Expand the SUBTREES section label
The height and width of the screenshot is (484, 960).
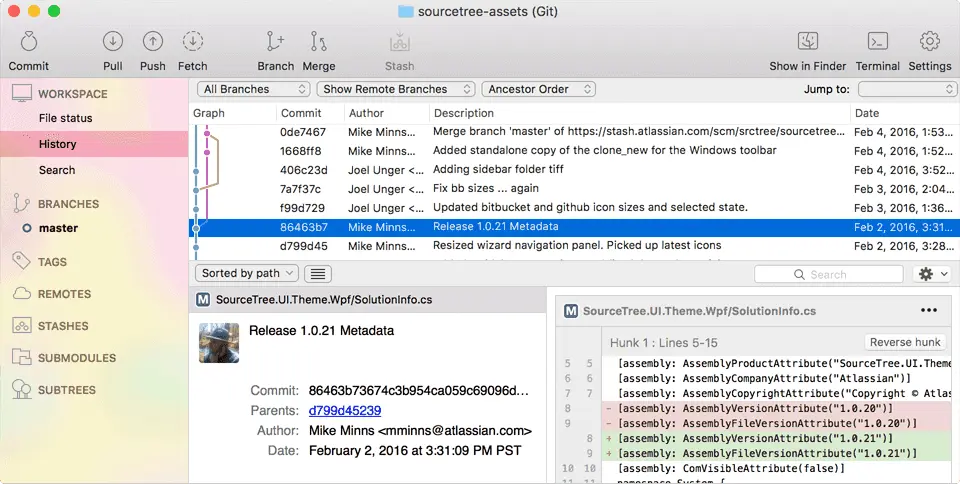[x=67, y=390]
